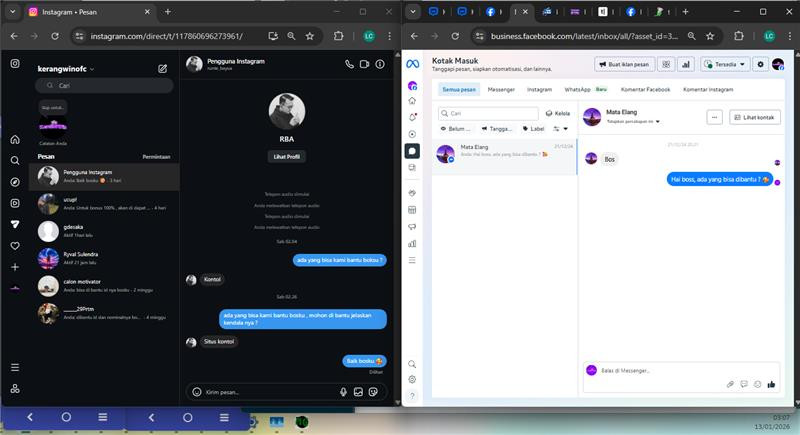Image resolution: width=800 pixels, height=435 pixels.
Task: Open Business Suite notifications bell icon
Action: [x=412, y=117]
